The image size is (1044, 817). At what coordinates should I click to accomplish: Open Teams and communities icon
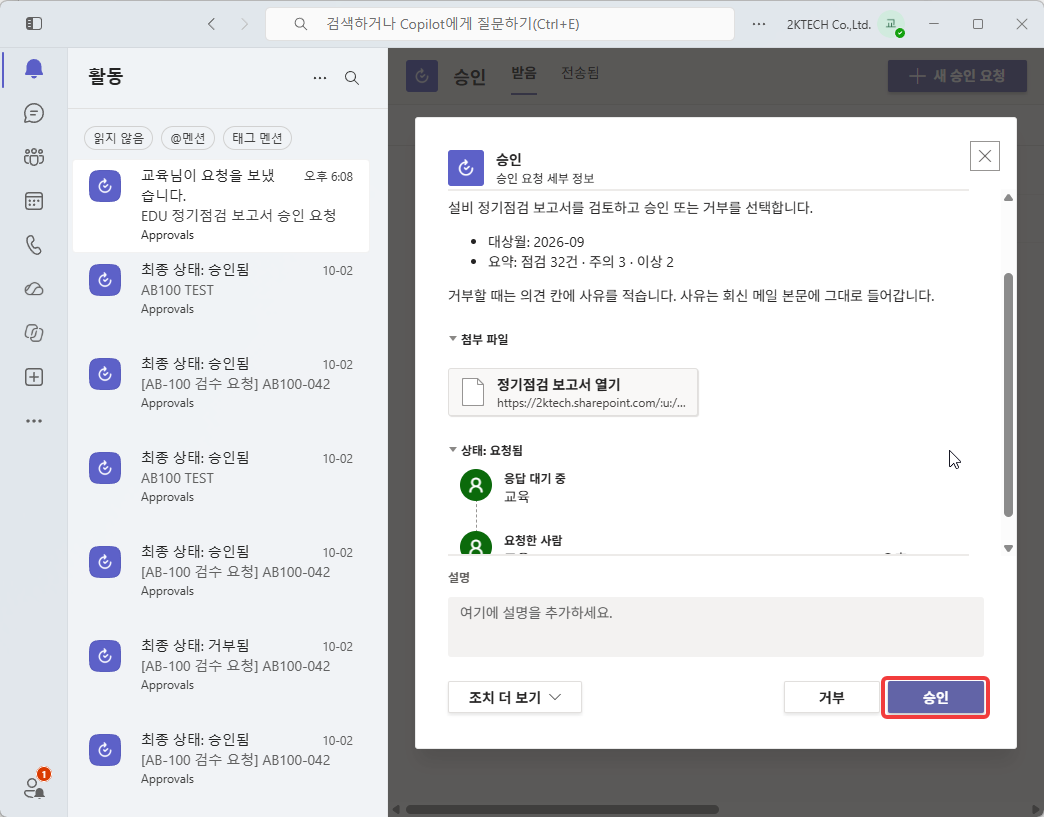tap(34, 157)
